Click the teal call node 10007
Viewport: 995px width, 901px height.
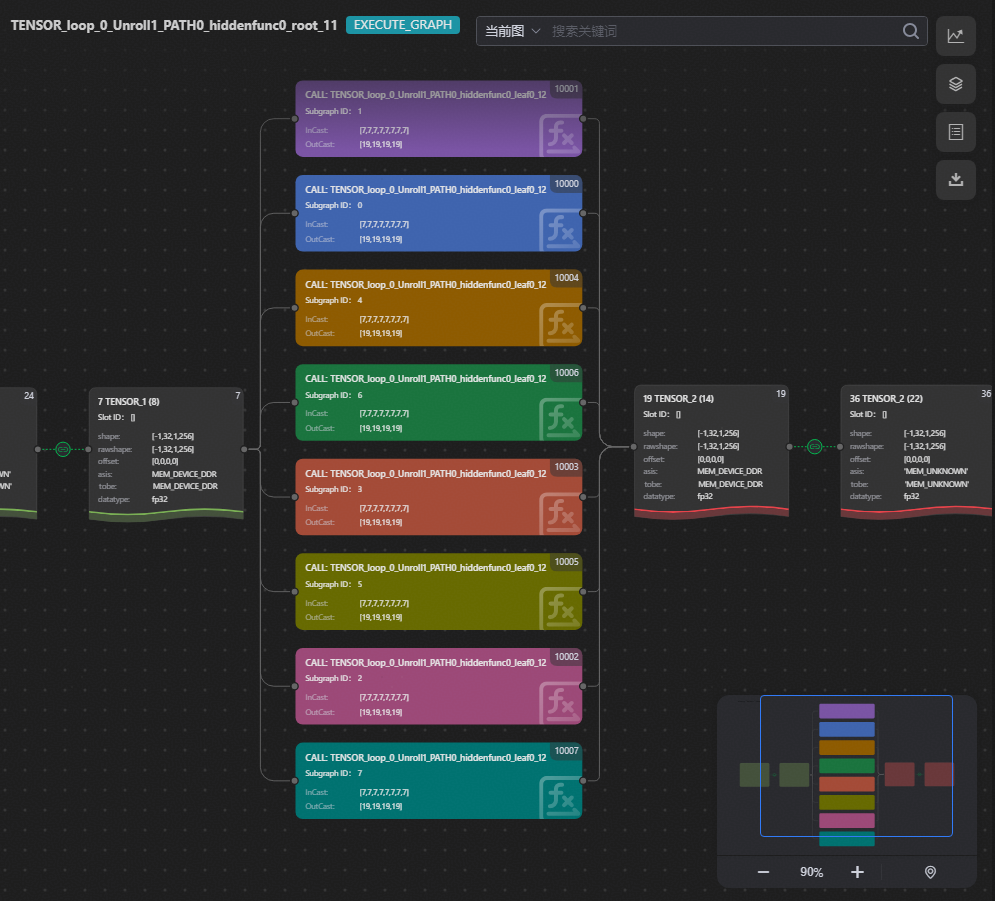(438, 780)
